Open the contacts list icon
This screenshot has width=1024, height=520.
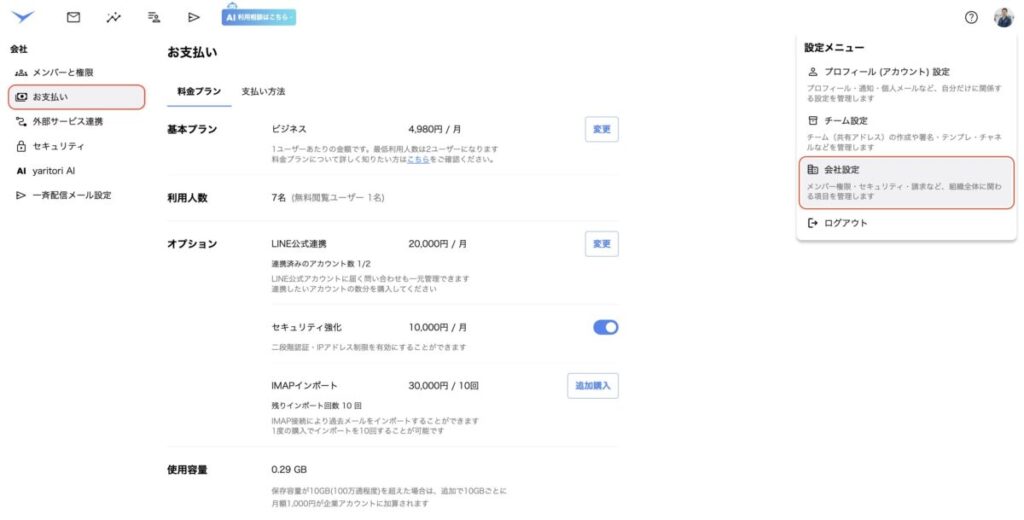coord(154,17)
